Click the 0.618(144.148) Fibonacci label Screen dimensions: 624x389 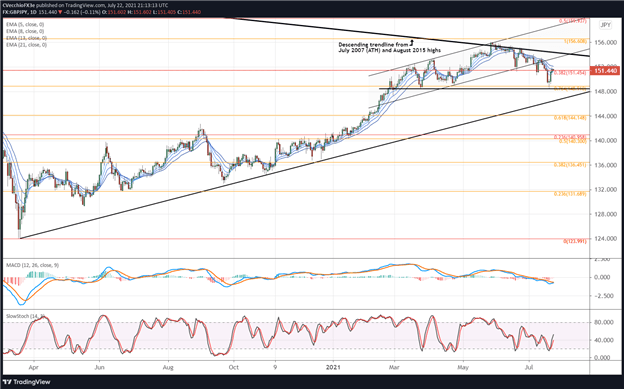(x=570, y=118)
